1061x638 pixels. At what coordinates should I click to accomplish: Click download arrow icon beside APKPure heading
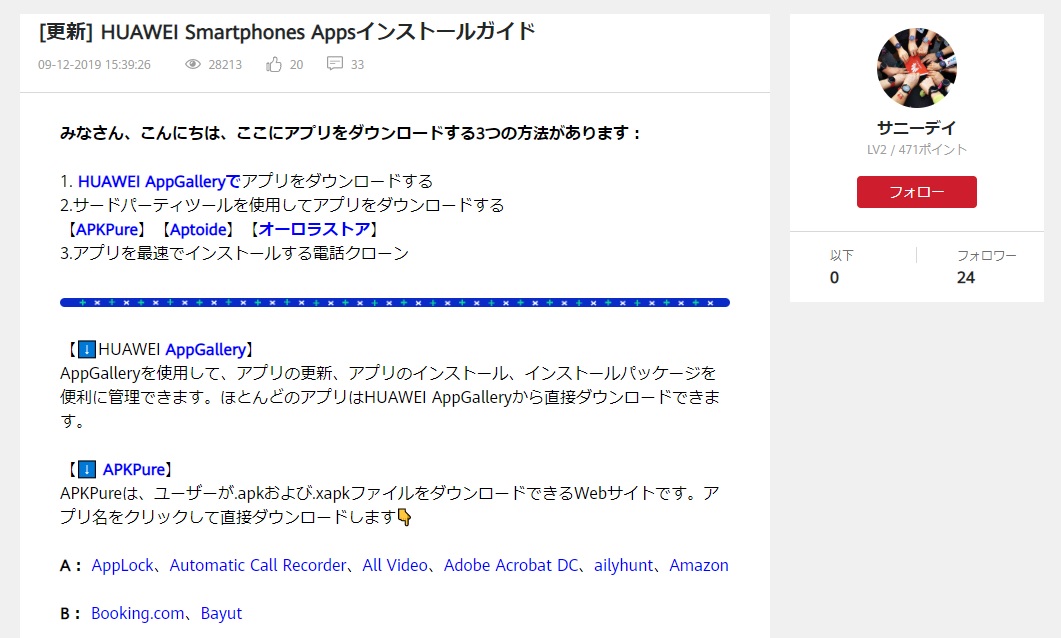[87, 470]
